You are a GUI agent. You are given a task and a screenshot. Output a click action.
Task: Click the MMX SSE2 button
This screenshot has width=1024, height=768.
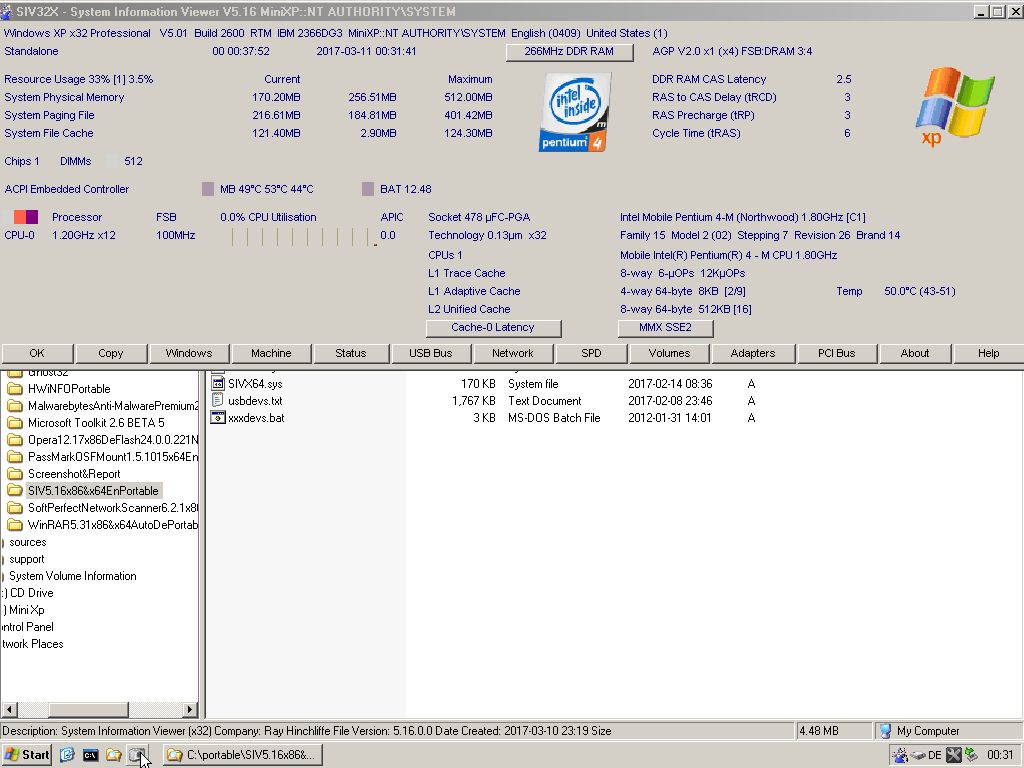[x=665, y=328]
